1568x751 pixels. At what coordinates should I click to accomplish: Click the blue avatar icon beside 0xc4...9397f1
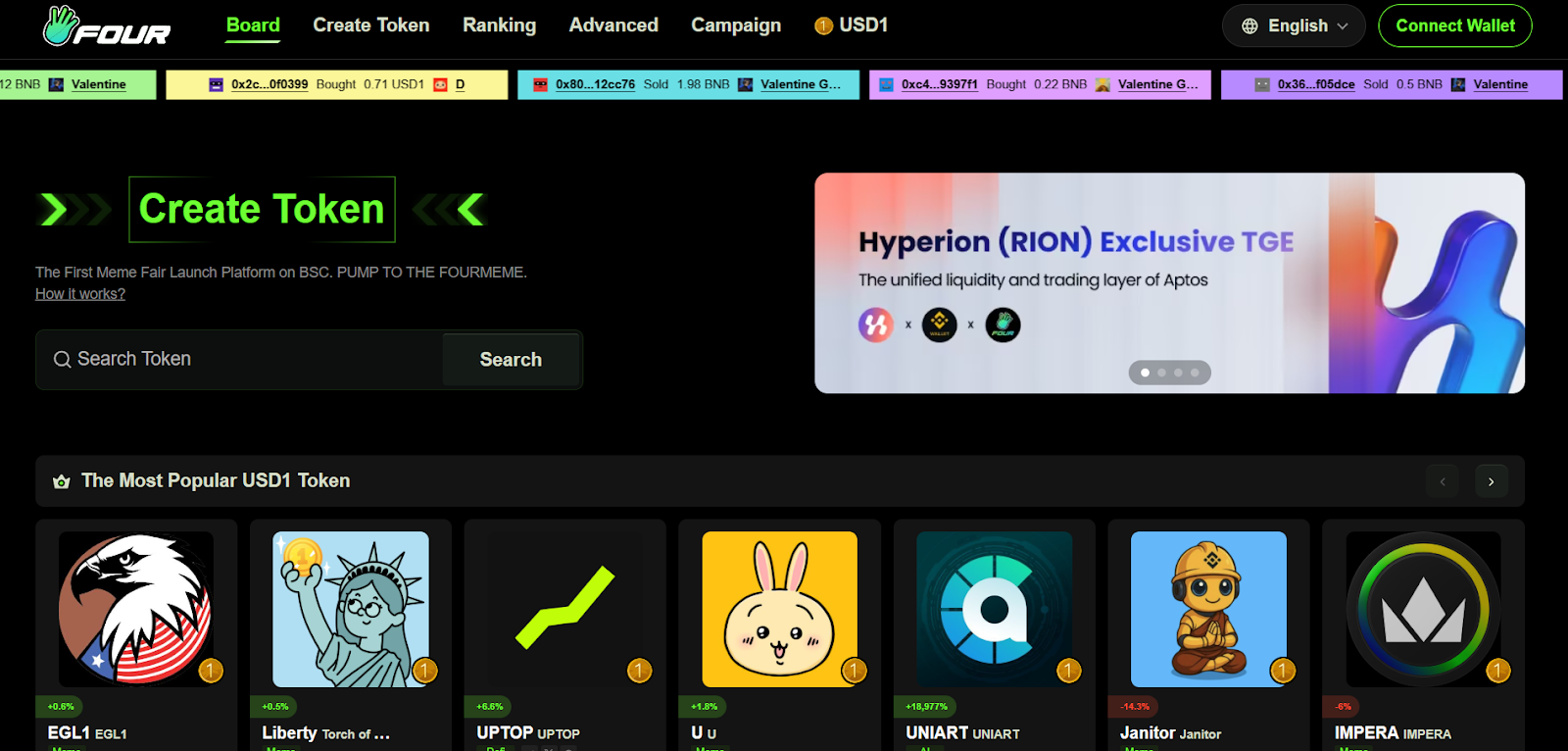886,84
